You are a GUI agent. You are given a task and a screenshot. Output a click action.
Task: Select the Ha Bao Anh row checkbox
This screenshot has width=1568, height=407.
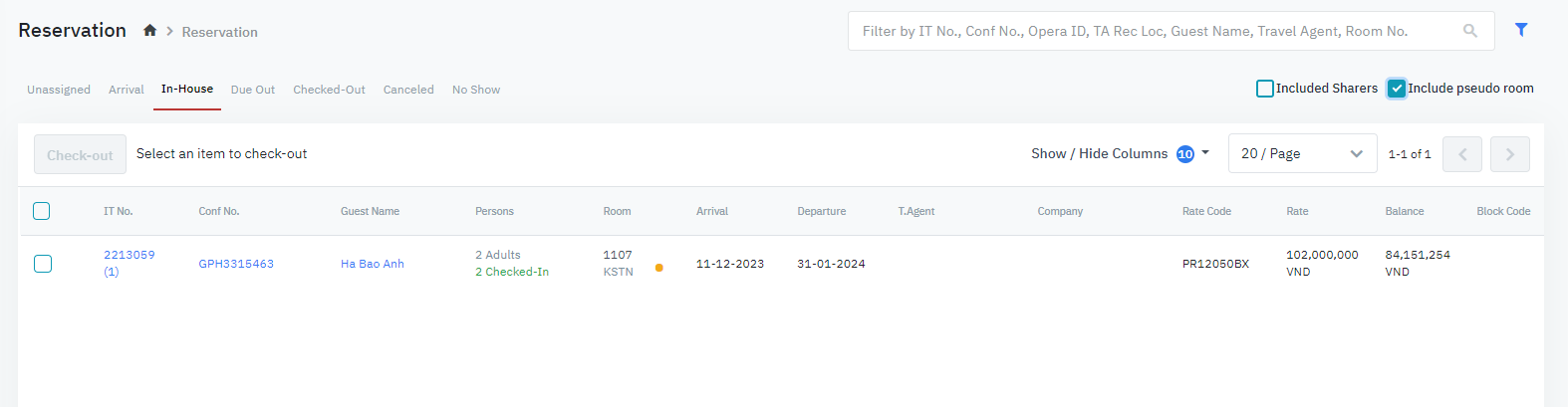tap(43, 264)
